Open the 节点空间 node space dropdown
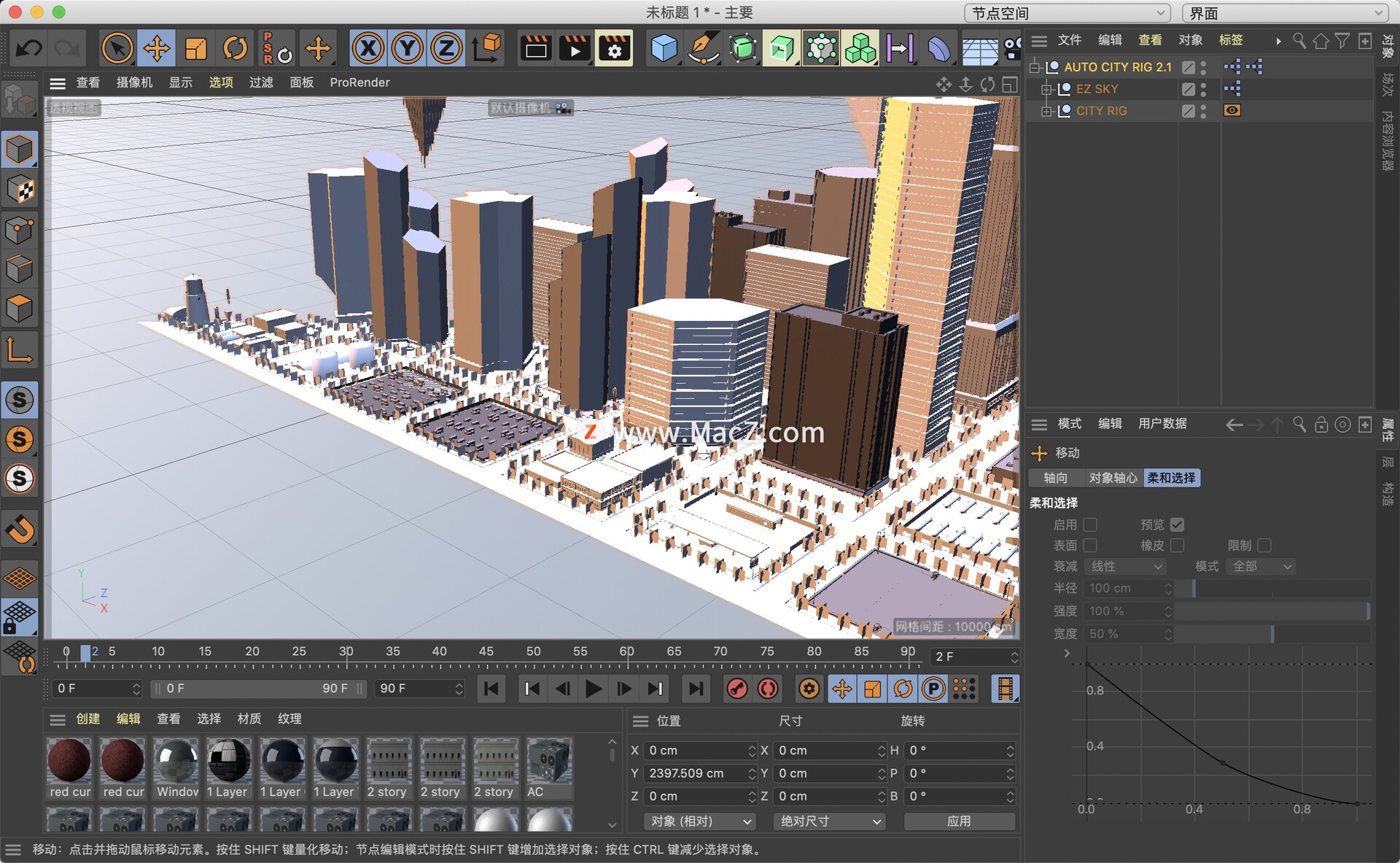The width and height of the screenshot is (1400, 863). [1067, 12]
